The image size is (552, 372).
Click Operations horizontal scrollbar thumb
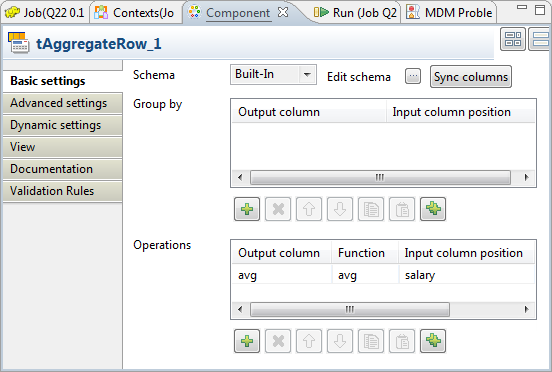coord(350,309)
